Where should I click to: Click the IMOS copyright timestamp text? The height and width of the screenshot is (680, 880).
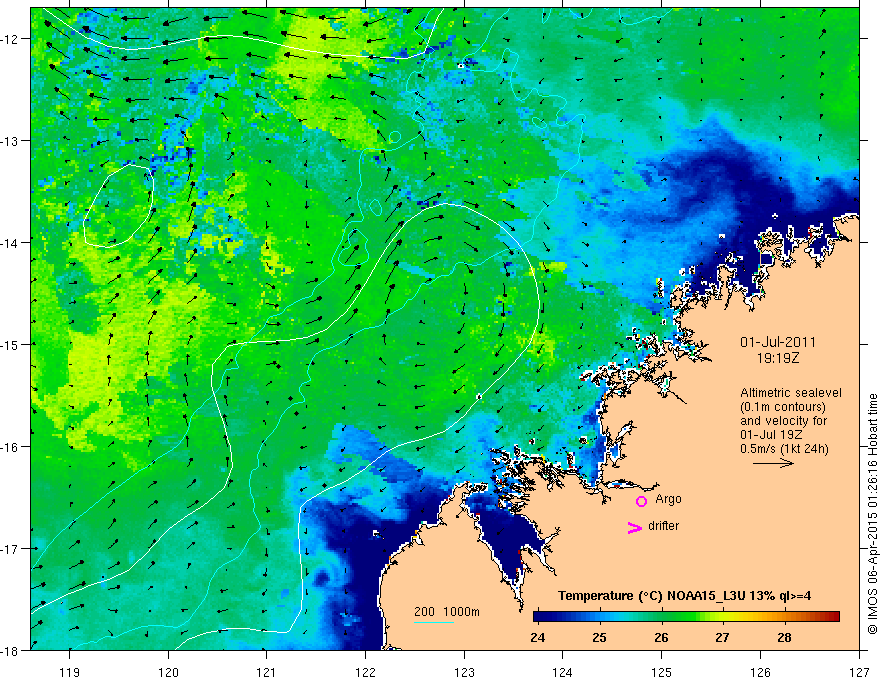pyautogui.click(x=872, y=515)
